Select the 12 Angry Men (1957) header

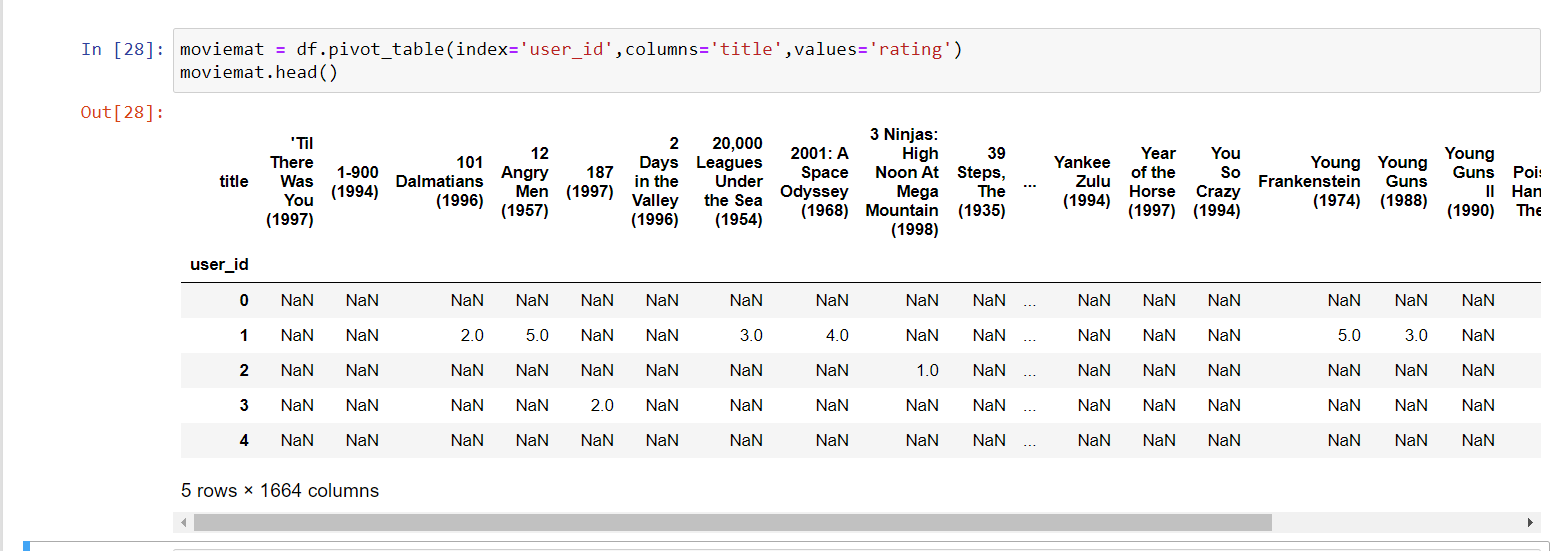[525, 182]
